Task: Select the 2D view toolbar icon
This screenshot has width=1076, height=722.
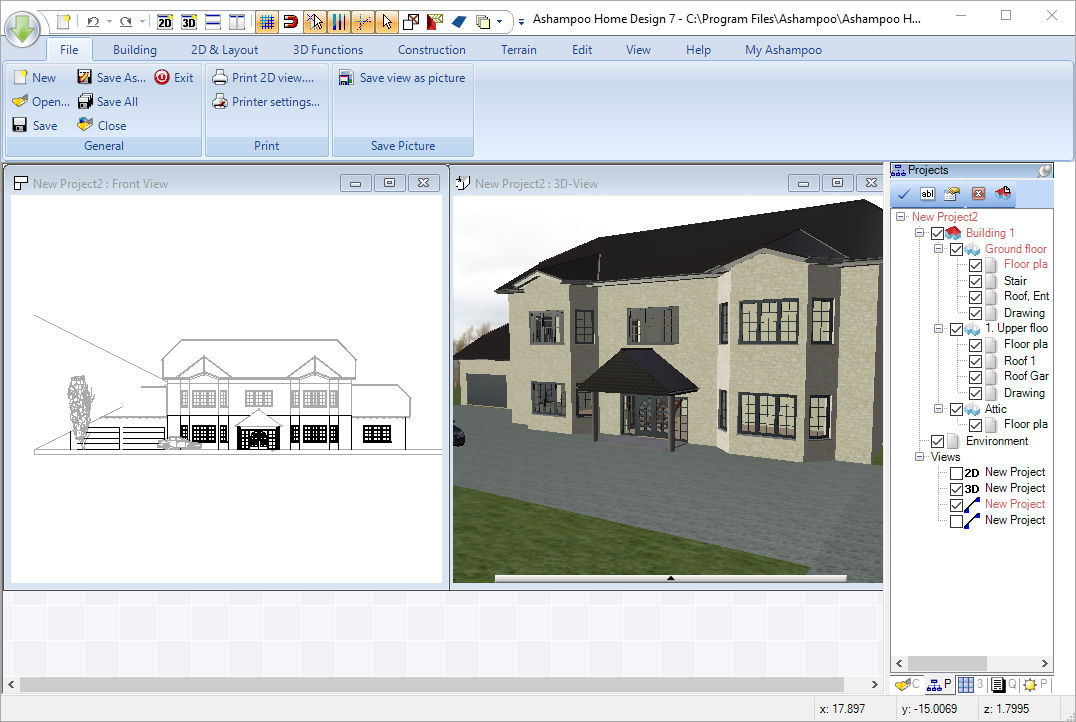Action: pos(165,20)
